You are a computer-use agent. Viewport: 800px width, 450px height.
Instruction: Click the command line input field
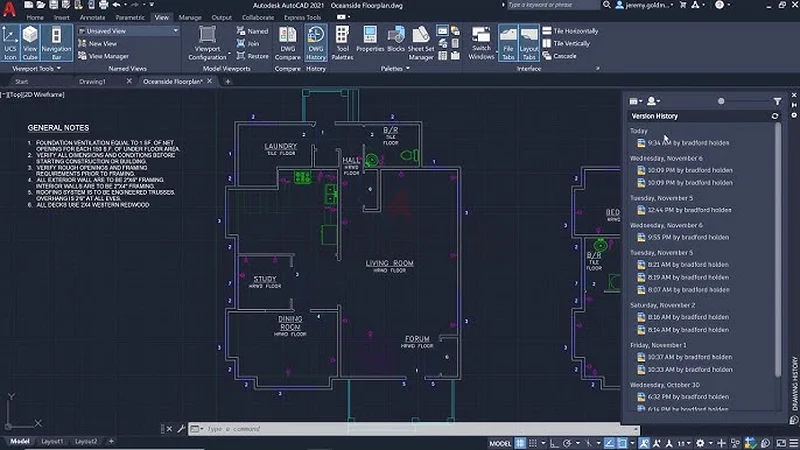pyautogui.click(x=413, y=429)
